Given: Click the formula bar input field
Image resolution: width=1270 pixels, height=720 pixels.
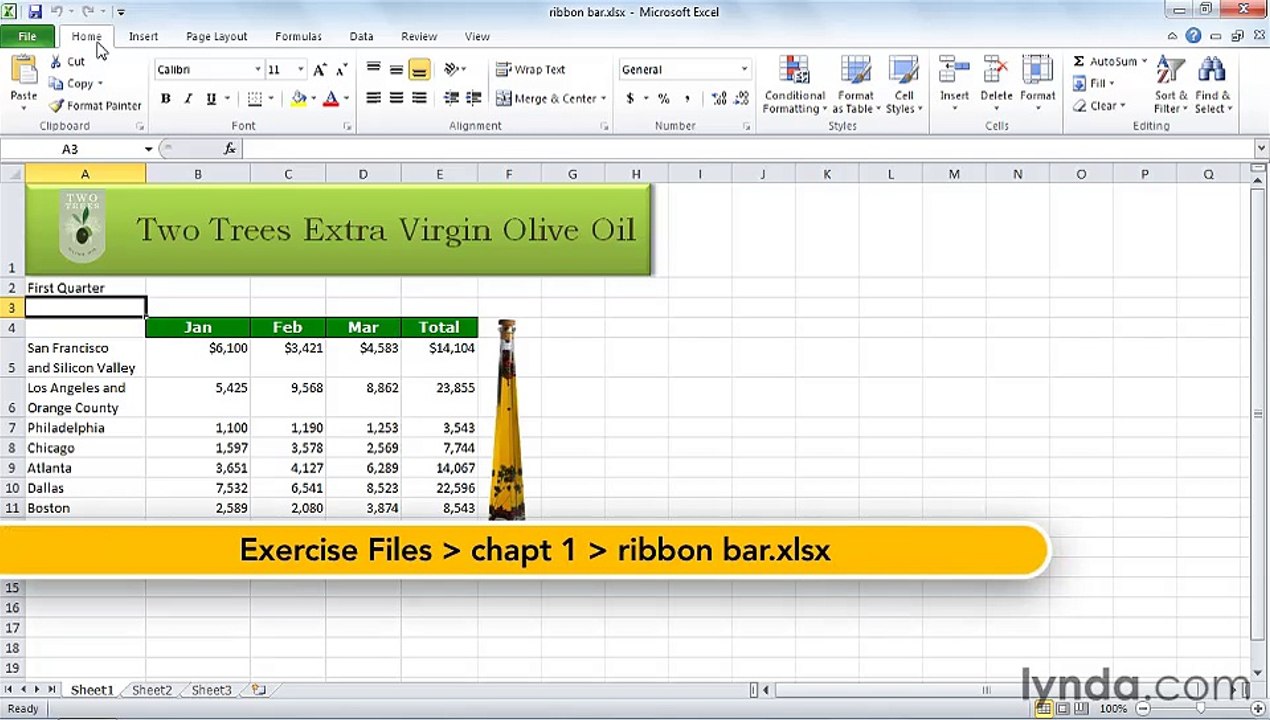Looking at the screenshot, I should (749, 149).
